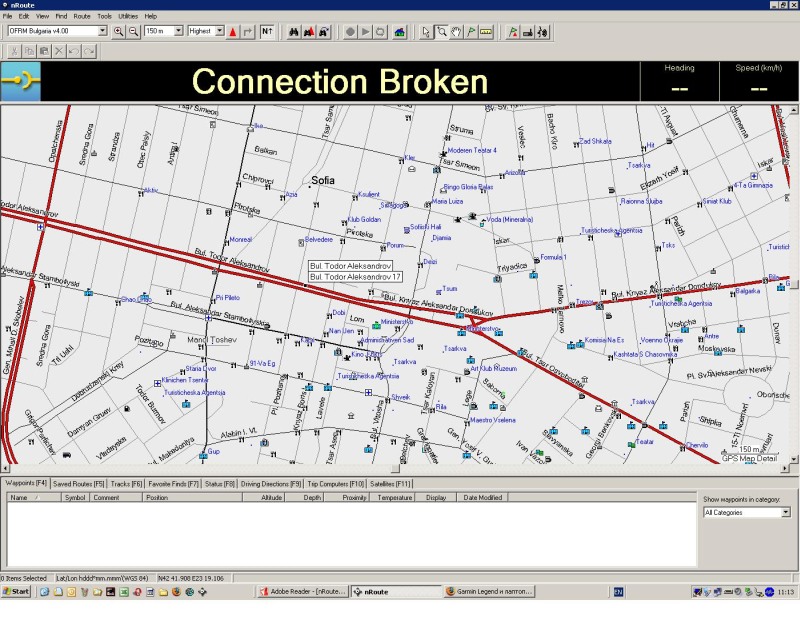Click the horizontal map scrollbar thumb

tap(395, 468)
